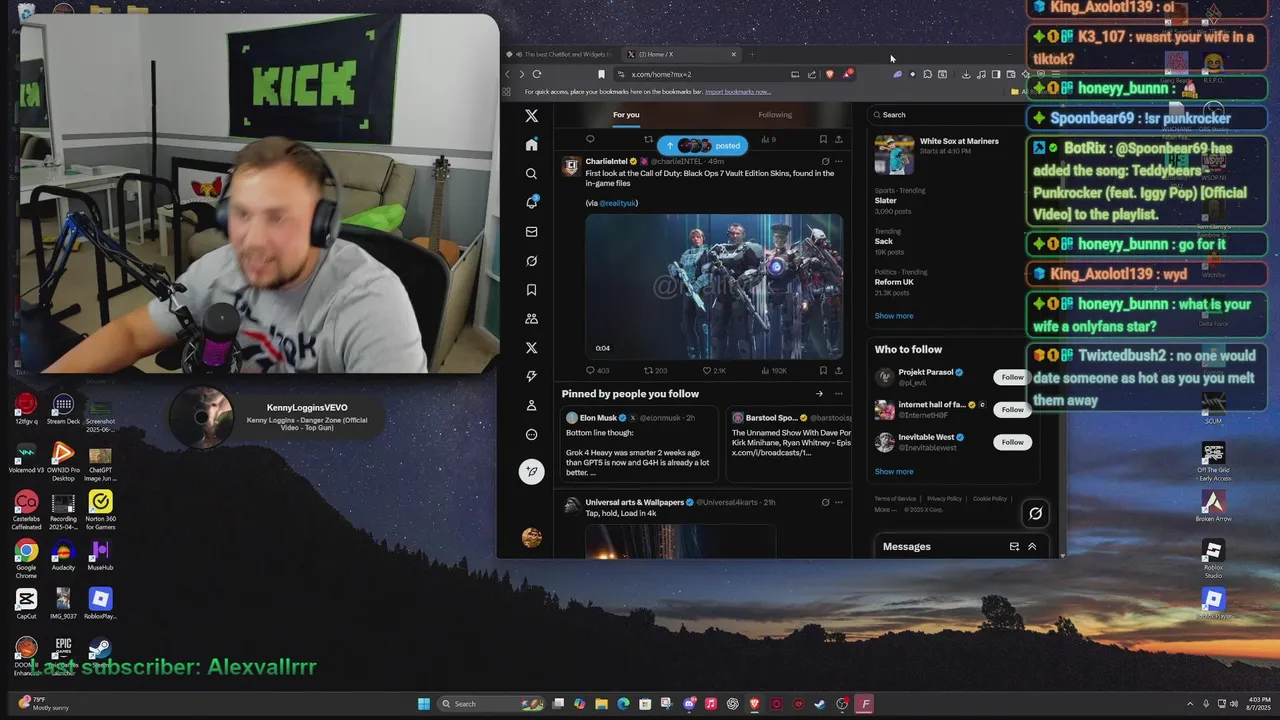Open @realityuk mention link
Screen dimensions: 1280x720
click(x=618, y=203)
